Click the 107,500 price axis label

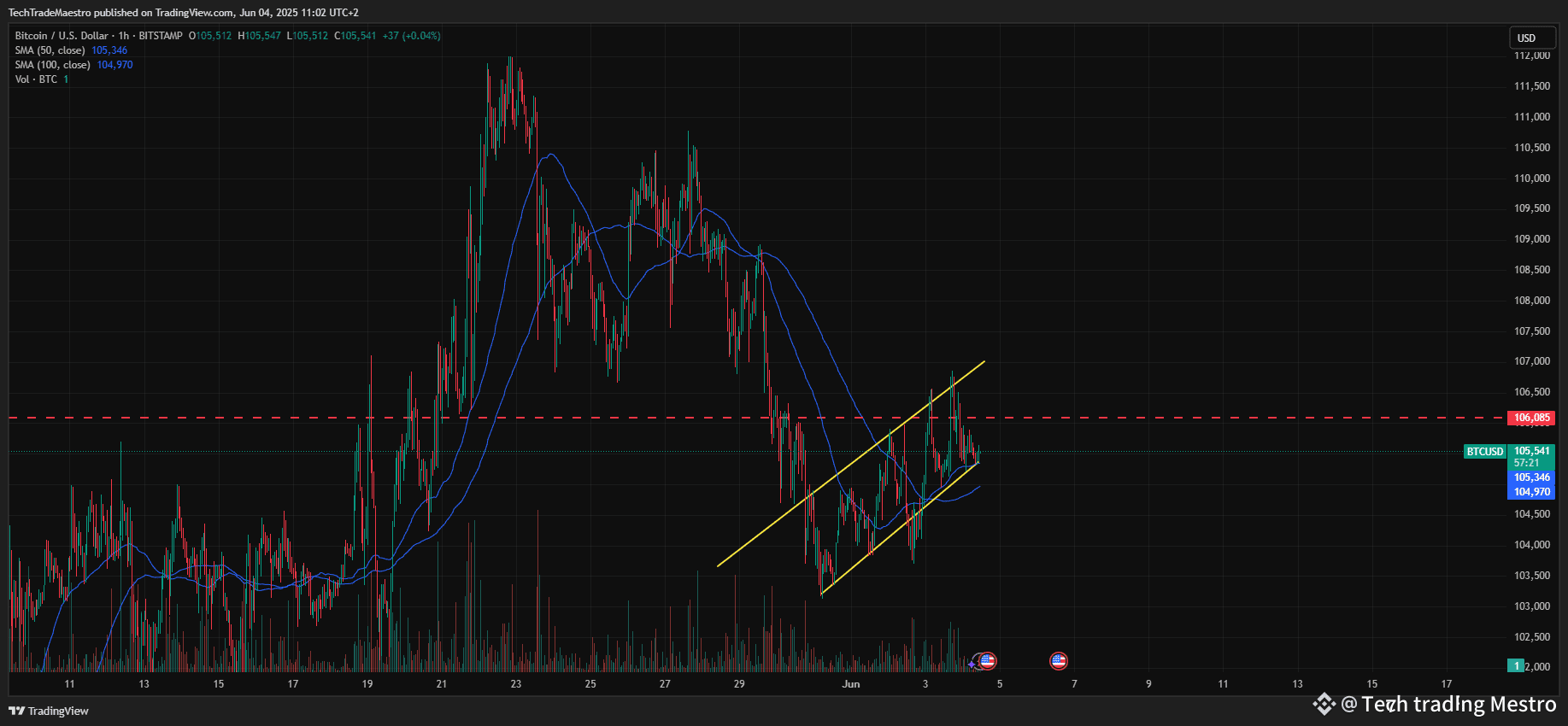1532,331
